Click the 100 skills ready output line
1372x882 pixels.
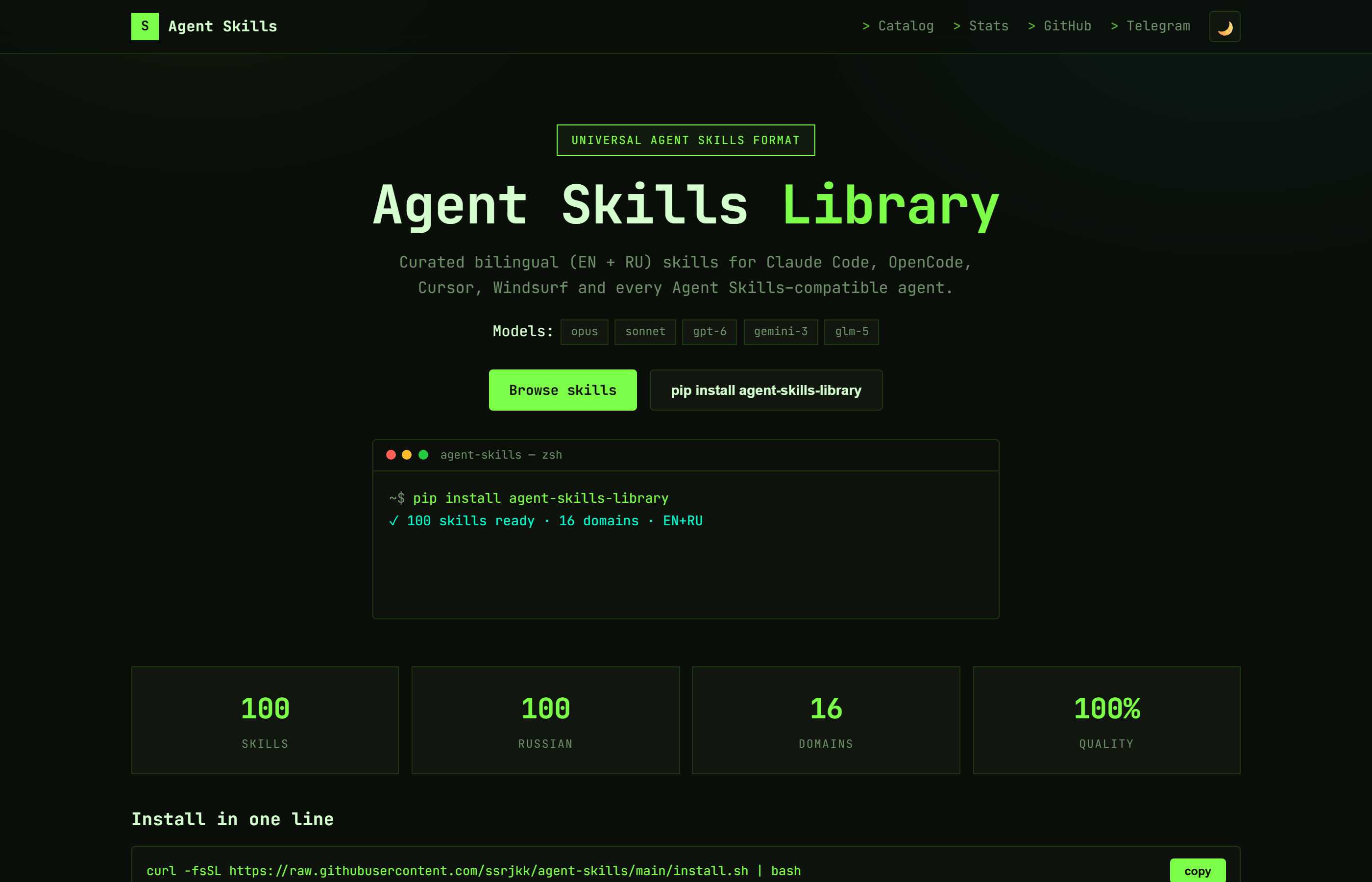(x=545, y=520)
